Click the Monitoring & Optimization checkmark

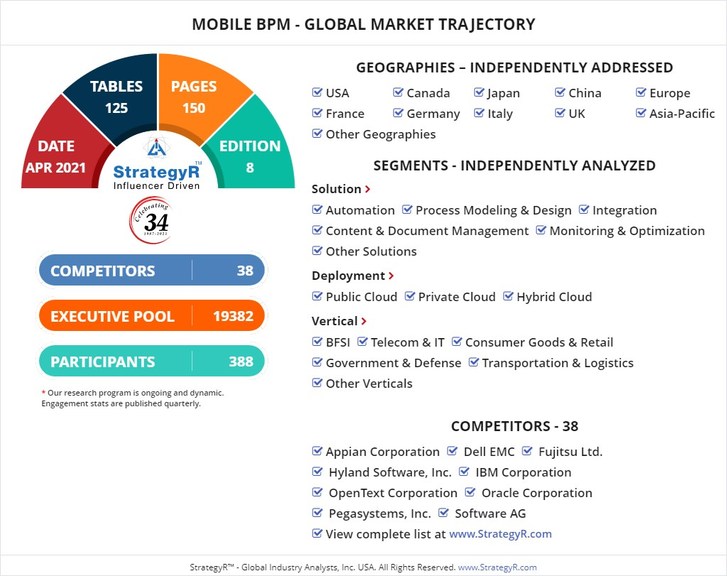coord(541,230)
